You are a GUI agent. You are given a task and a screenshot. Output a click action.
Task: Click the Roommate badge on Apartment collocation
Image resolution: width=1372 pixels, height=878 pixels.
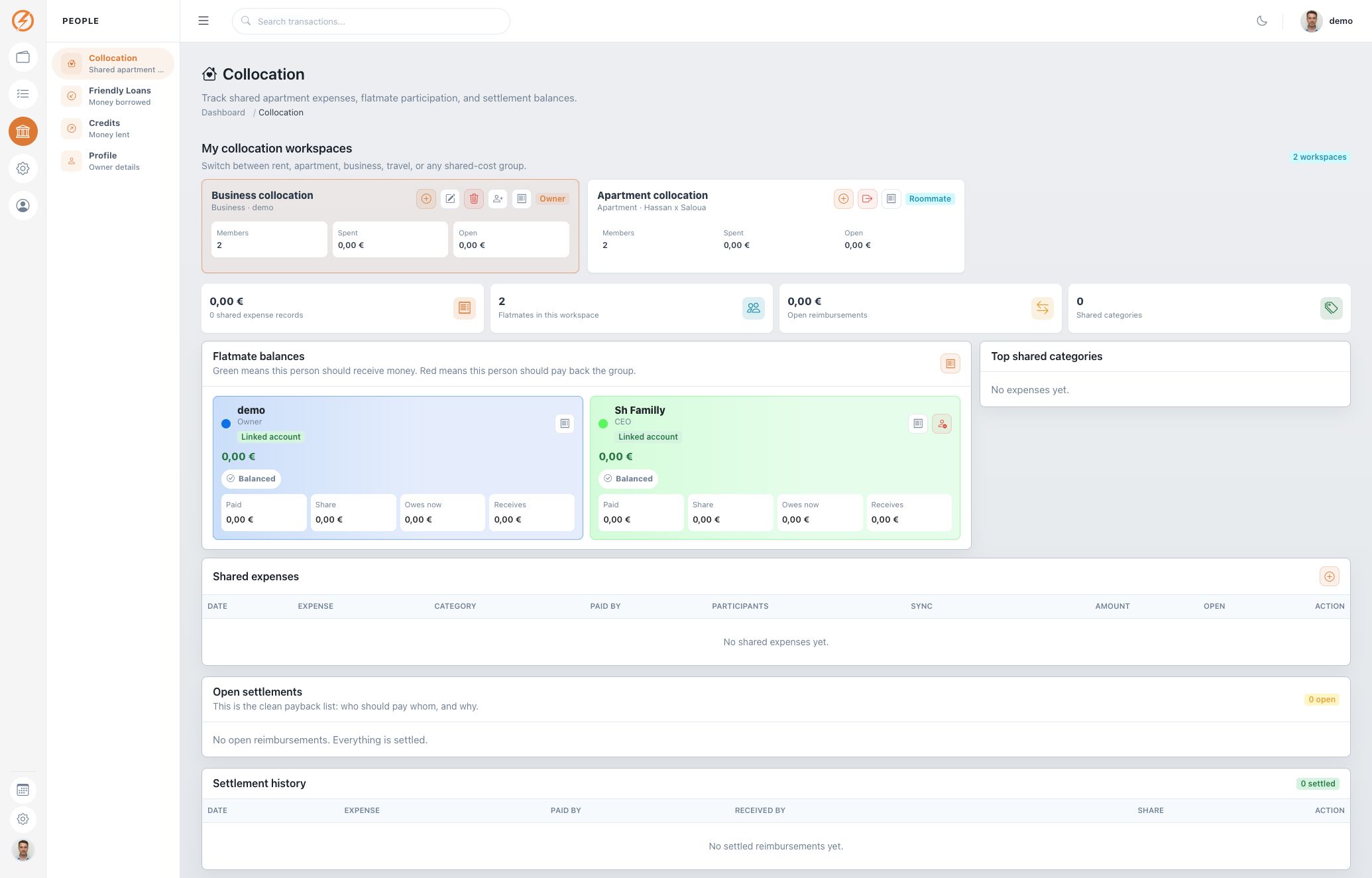click(930, 199)
